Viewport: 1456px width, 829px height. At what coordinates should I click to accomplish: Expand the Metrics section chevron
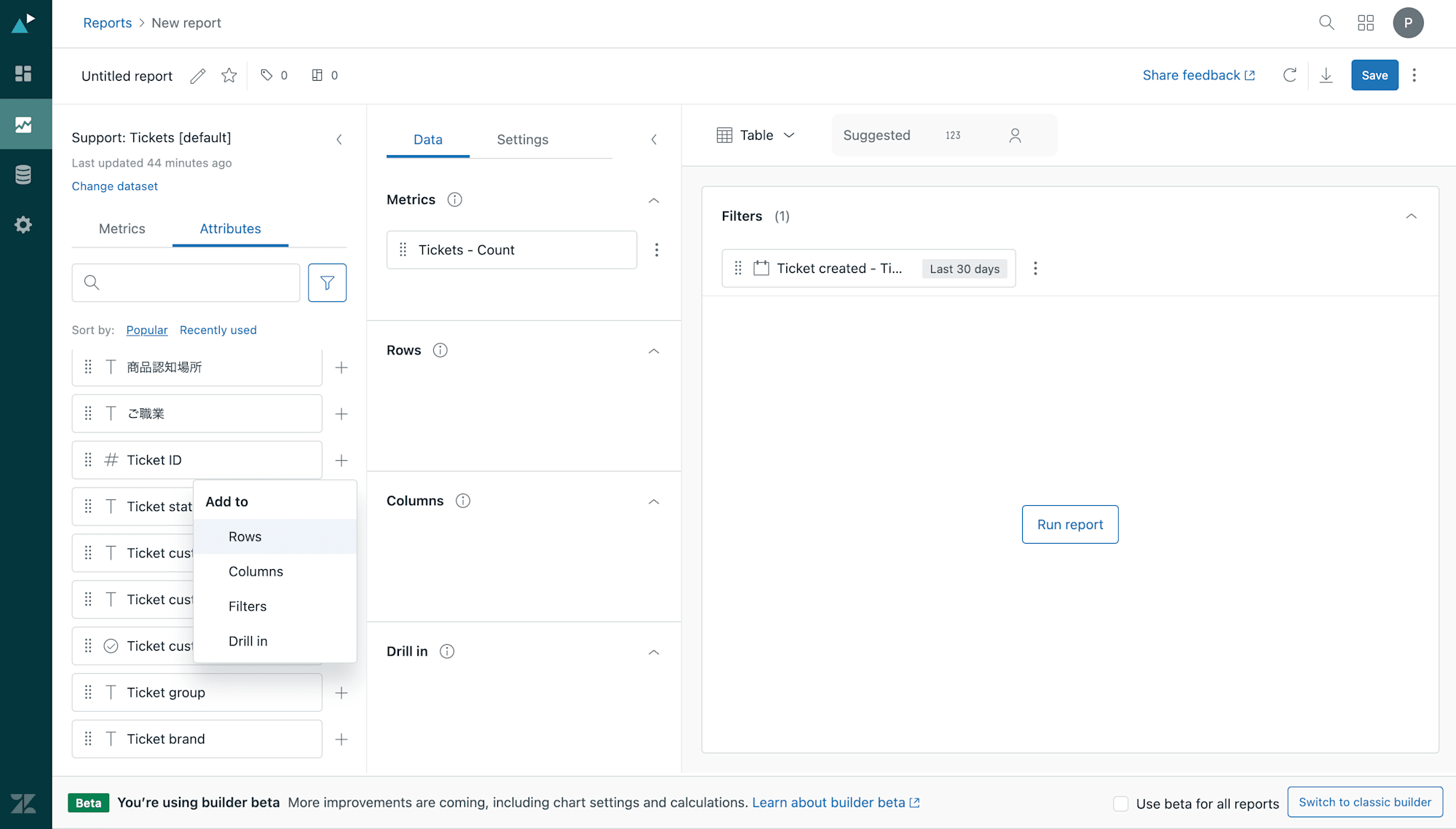(x=654, y=200)
